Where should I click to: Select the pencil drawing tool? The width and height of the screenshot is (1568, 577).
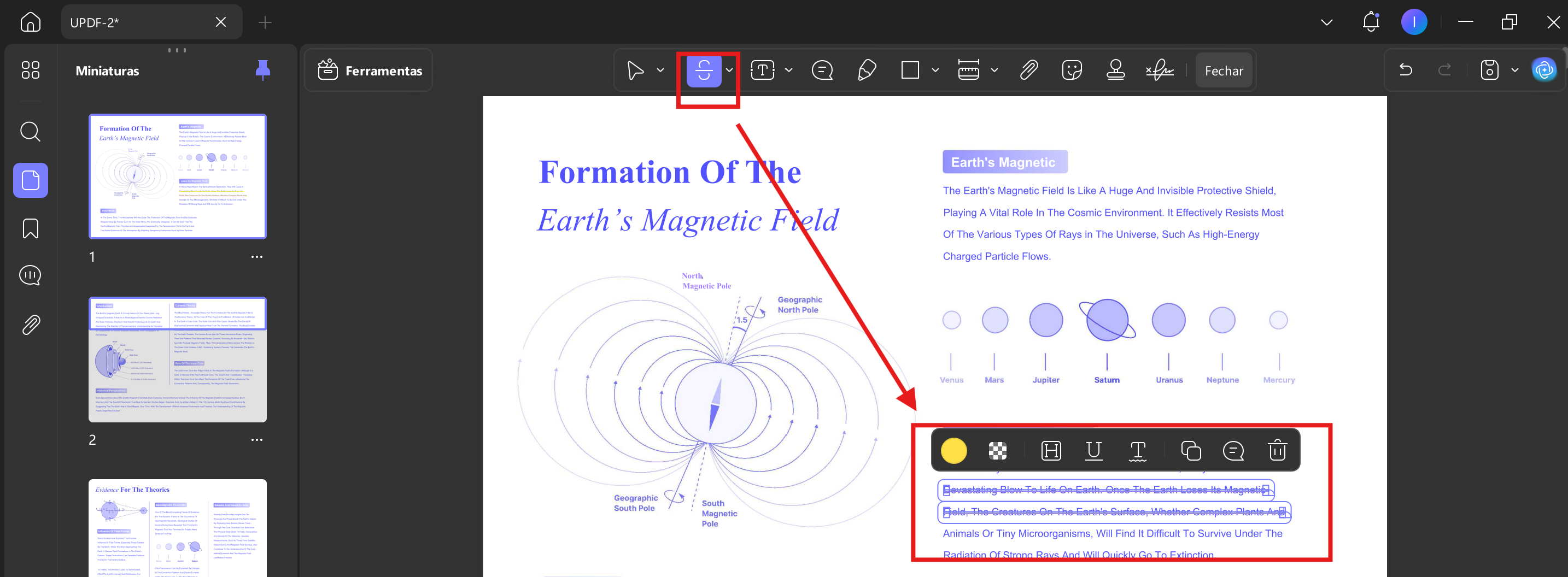867,70
